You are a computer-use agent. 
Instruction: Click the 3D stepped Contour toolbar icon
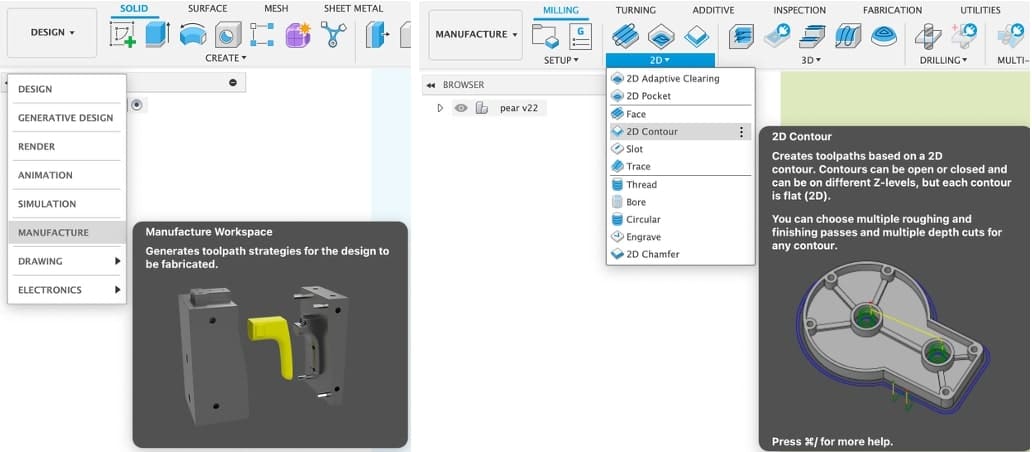tap(812, 36)
